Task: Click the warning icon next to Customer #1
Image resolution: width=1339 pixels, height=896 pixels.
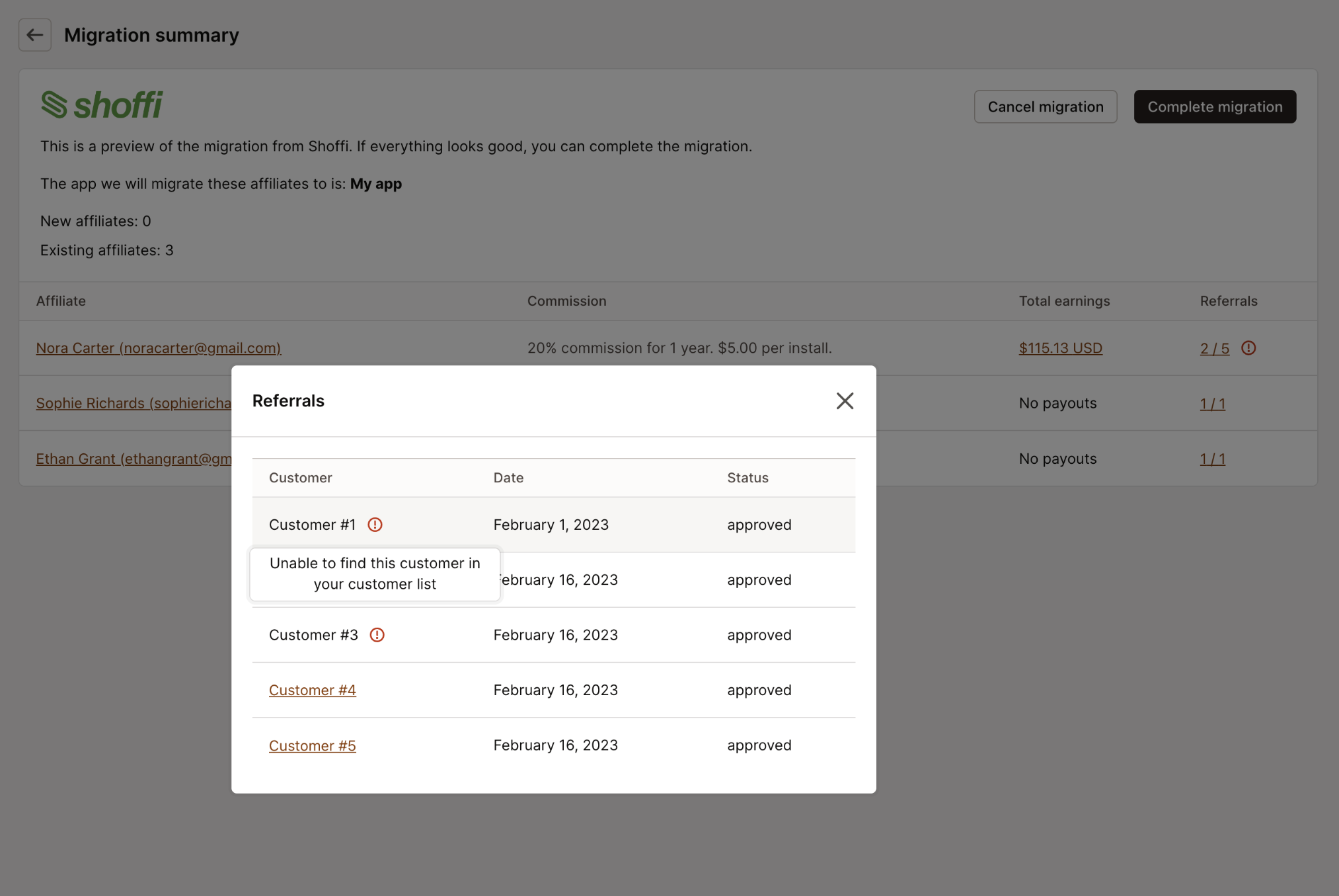Action: click(375, 524)
